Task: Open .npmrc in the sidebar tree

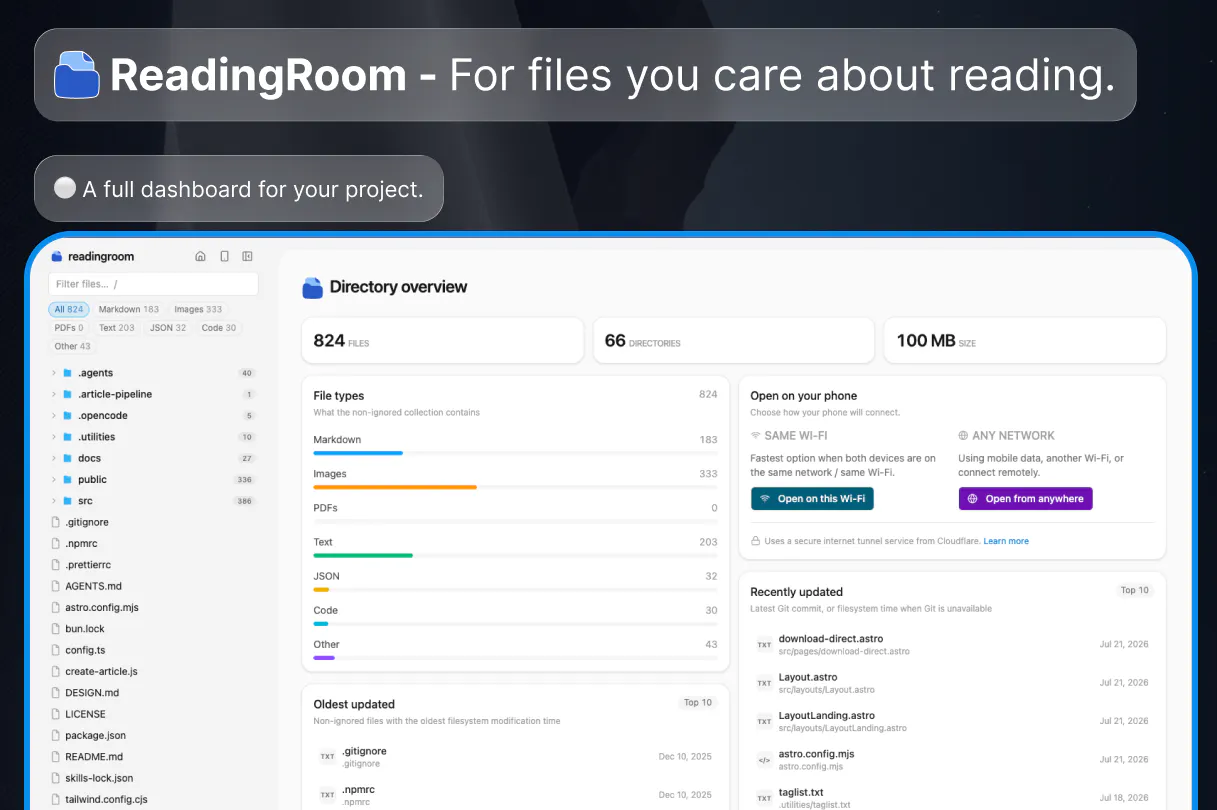Action: pos(81,543)
